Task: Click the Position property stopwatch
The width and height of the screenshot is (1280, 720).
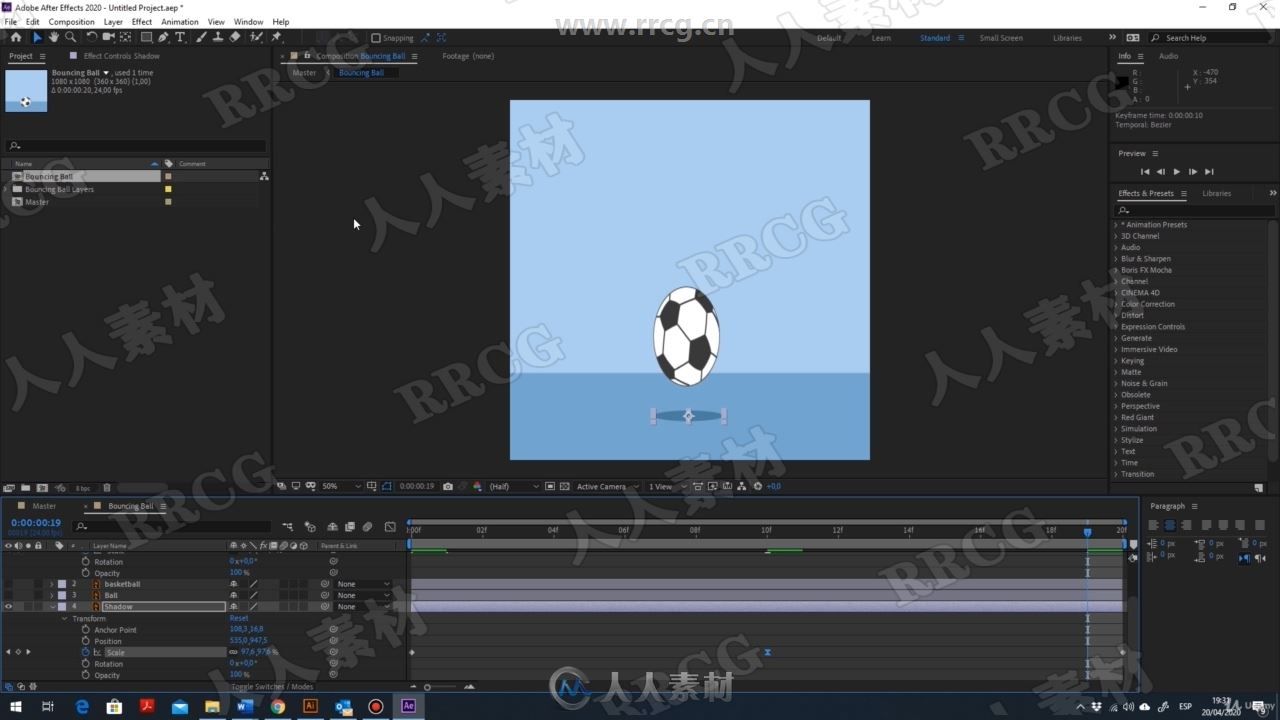Action: coord(86,641)
